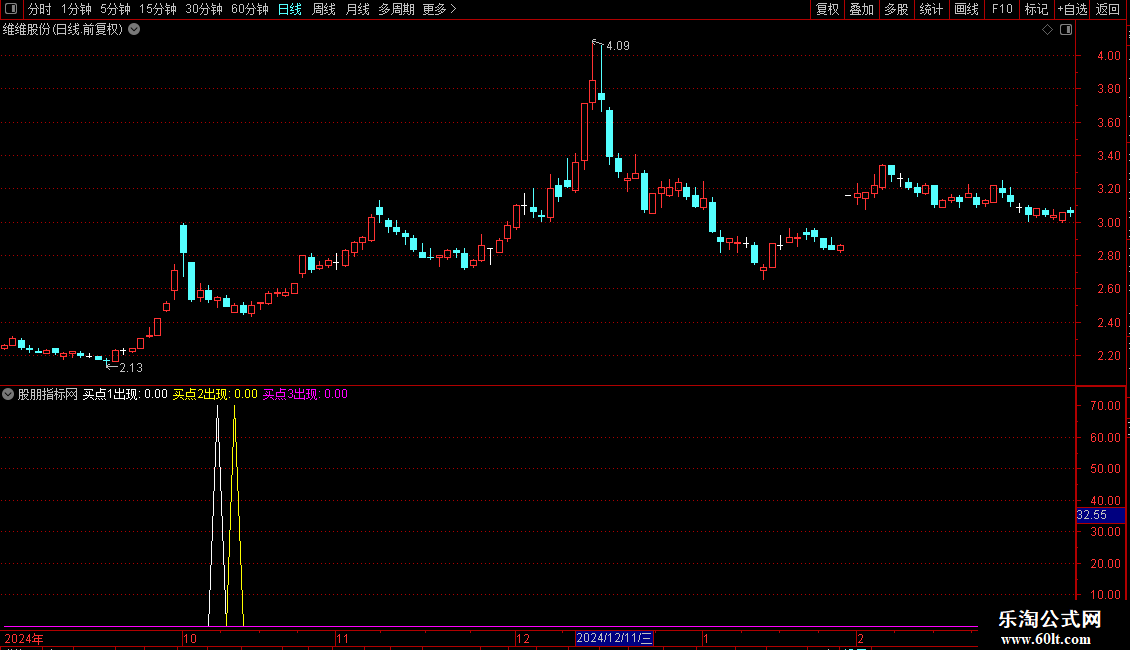
Task: Click the white buy-point 1 spike line
Action: pos(218,515)
